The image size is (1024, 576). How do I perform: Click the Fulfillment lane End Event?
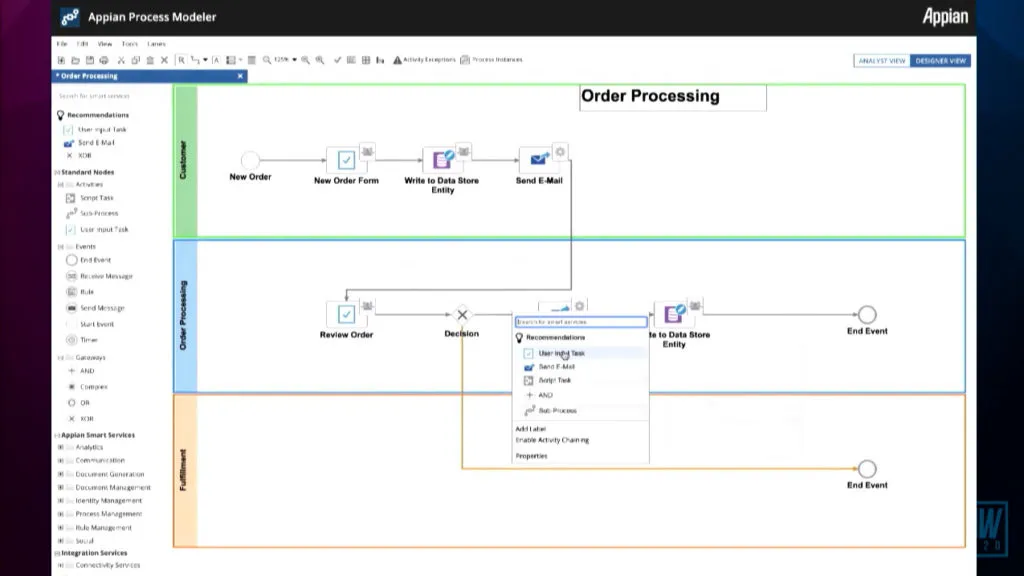(867, 469)
